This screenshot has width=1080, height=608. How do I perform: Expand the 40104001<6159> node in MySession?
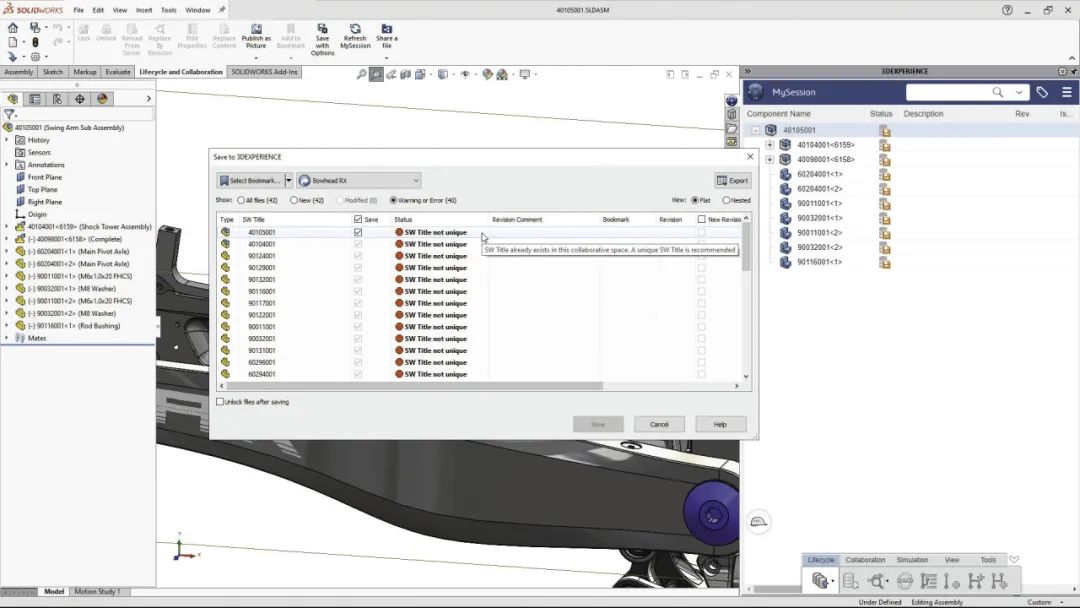(769, 145)
